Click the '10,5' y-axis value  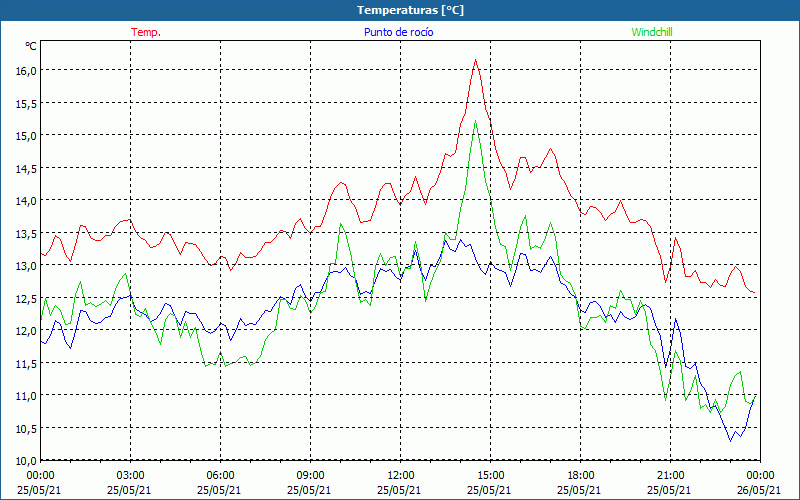tap(27, 429)
